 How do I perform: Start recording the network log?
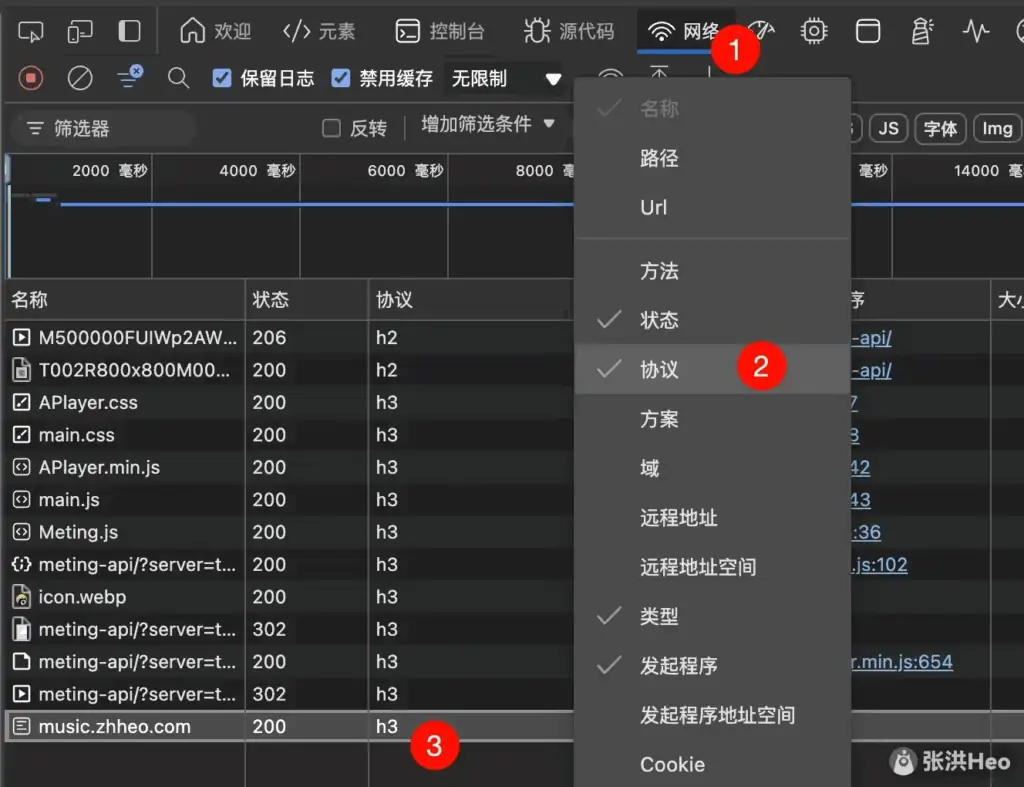click(32, 78)
